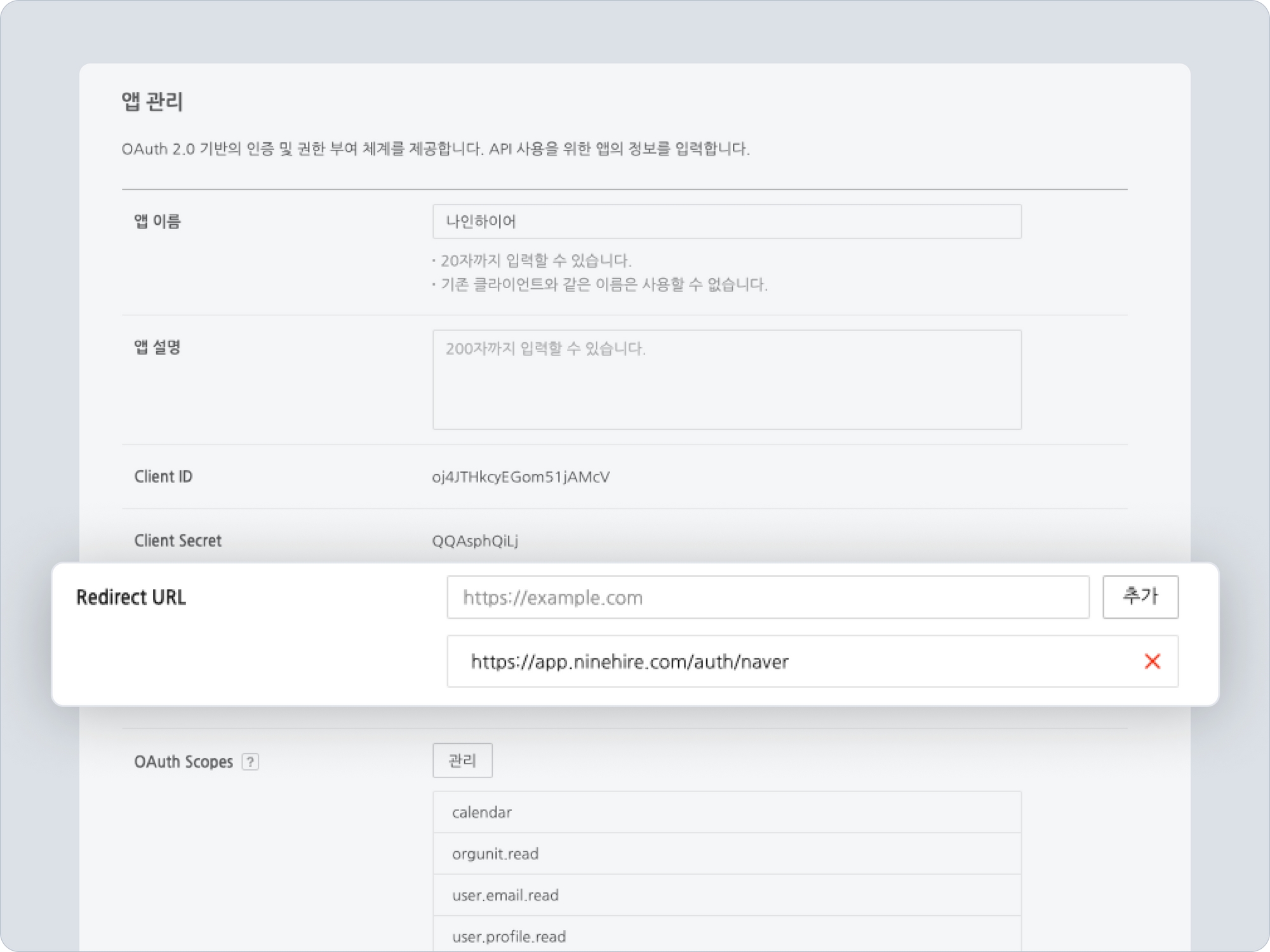The height and width of the screenshot is (952, 1270).
Task: Select the orgunit.read scope row
Action: click(726, 854)
